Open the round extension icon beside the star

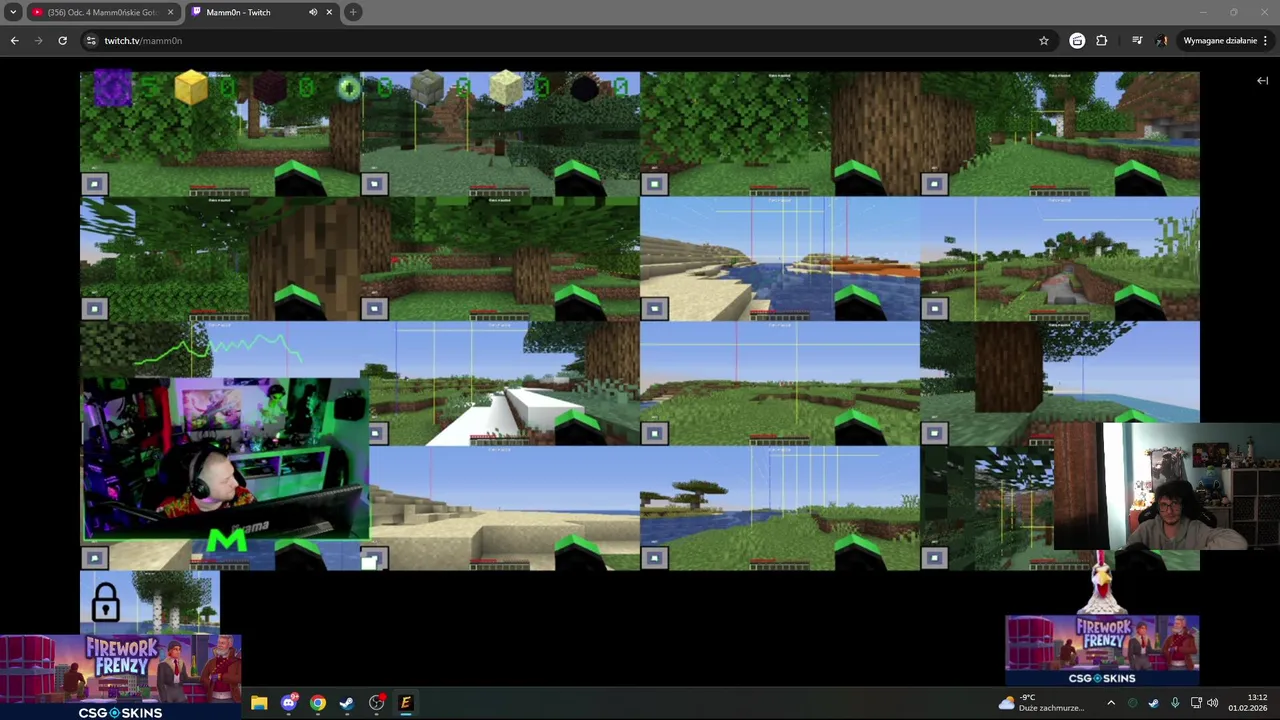click(x=1077, y=40)
